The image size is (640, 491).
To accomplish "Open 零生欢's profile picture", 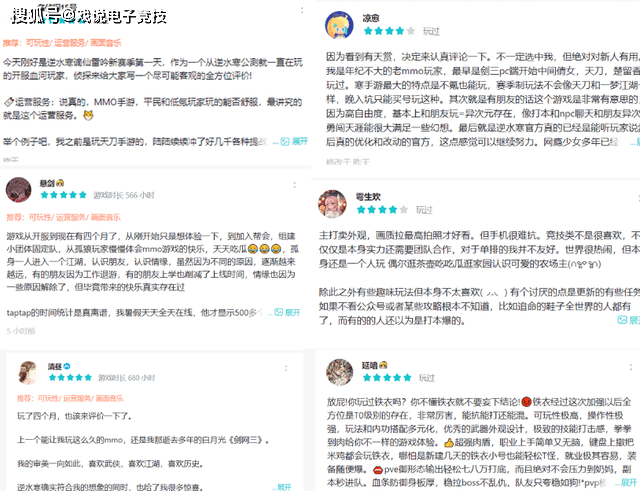I will tap(332, 203).
